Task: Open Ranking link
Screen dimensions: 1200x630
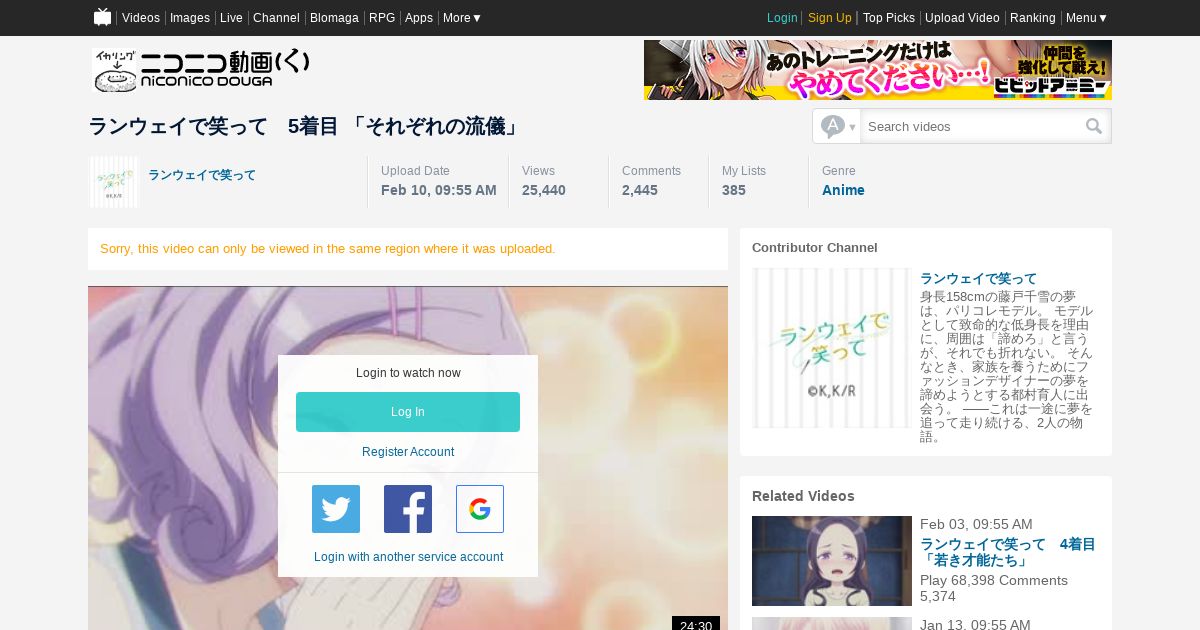Action: 1033,18
